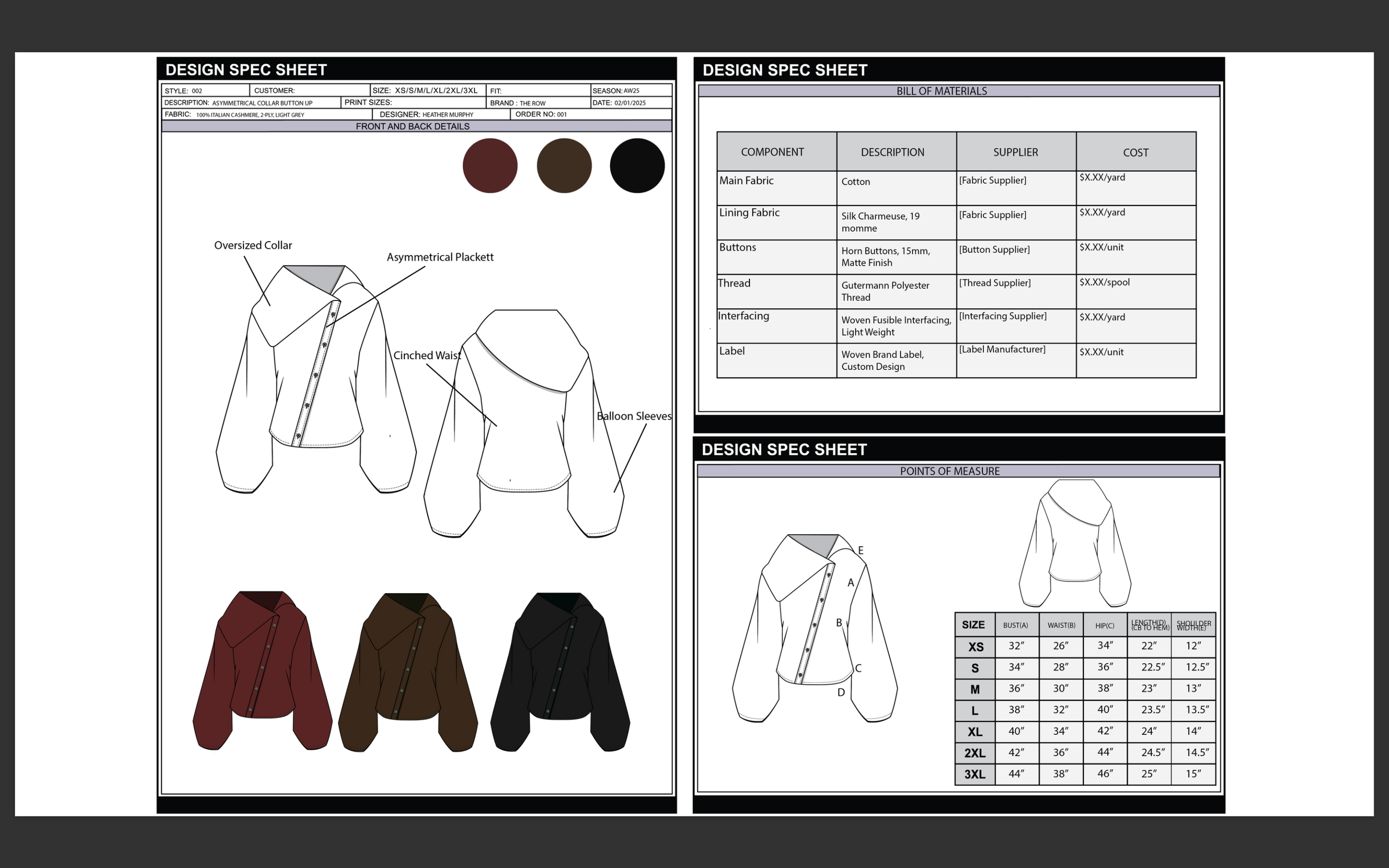Select the COST column header cell
1389x868 pixels.
pyautogui.click(x=1135, y=153)
